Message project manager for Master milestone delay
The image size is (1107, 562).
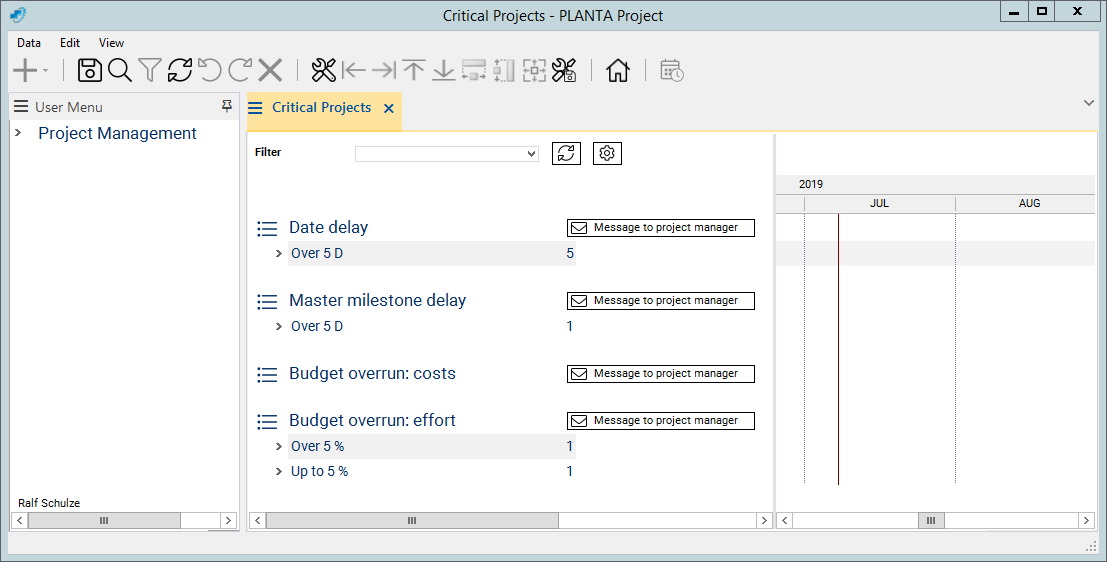661,301
